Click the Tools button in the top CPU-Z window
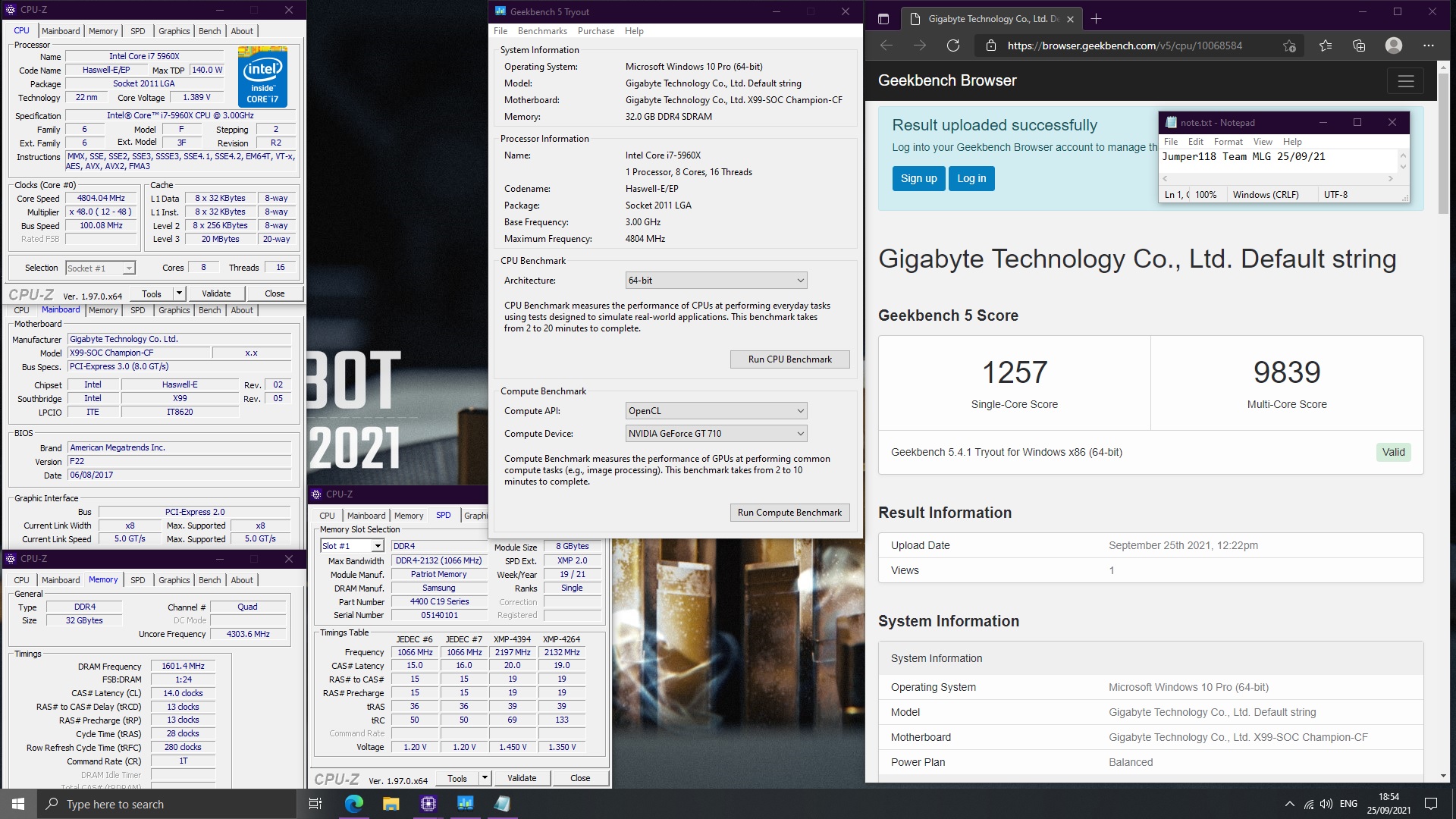This screenshot has width=1456, height=819. pyautogui.click(x=152, y=293)
